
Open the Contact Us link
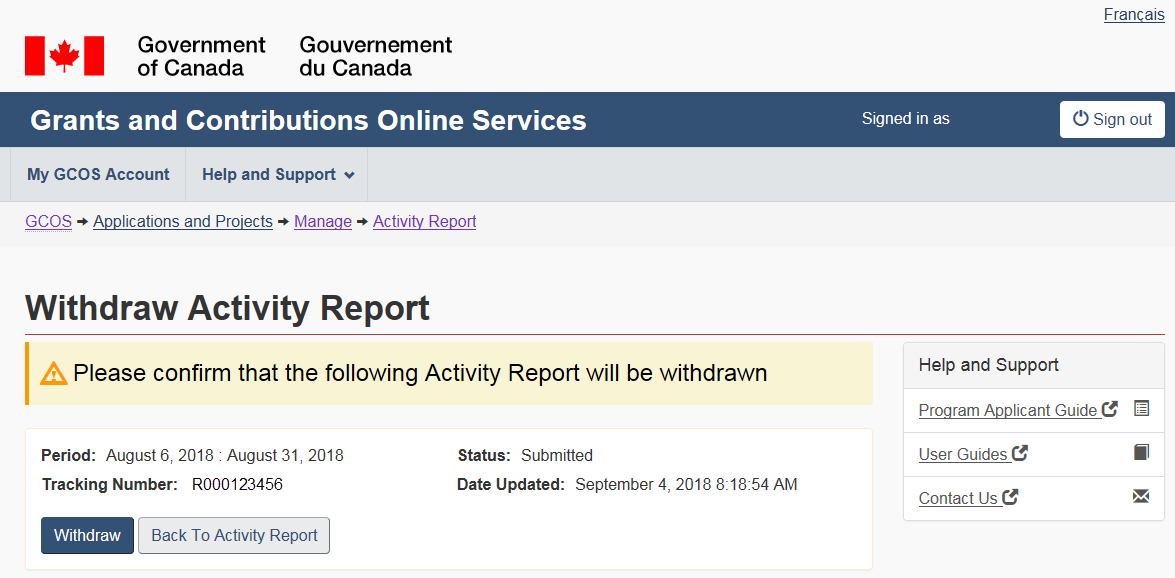957,499
